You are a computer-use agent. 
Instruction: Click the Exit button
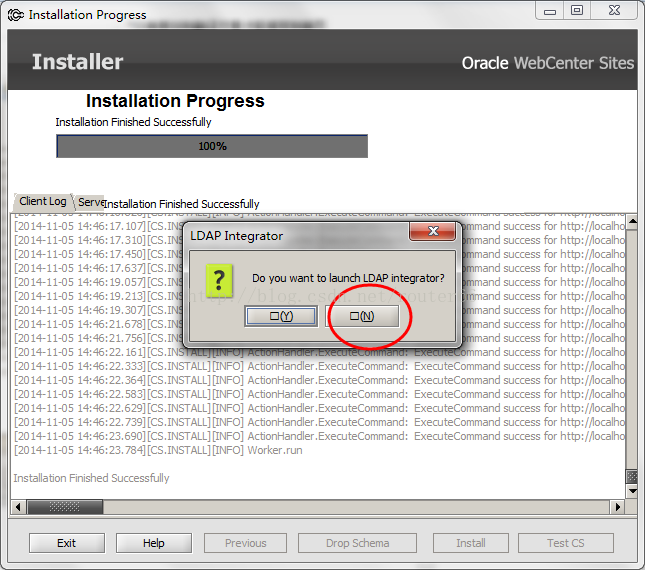coord(67,543)
